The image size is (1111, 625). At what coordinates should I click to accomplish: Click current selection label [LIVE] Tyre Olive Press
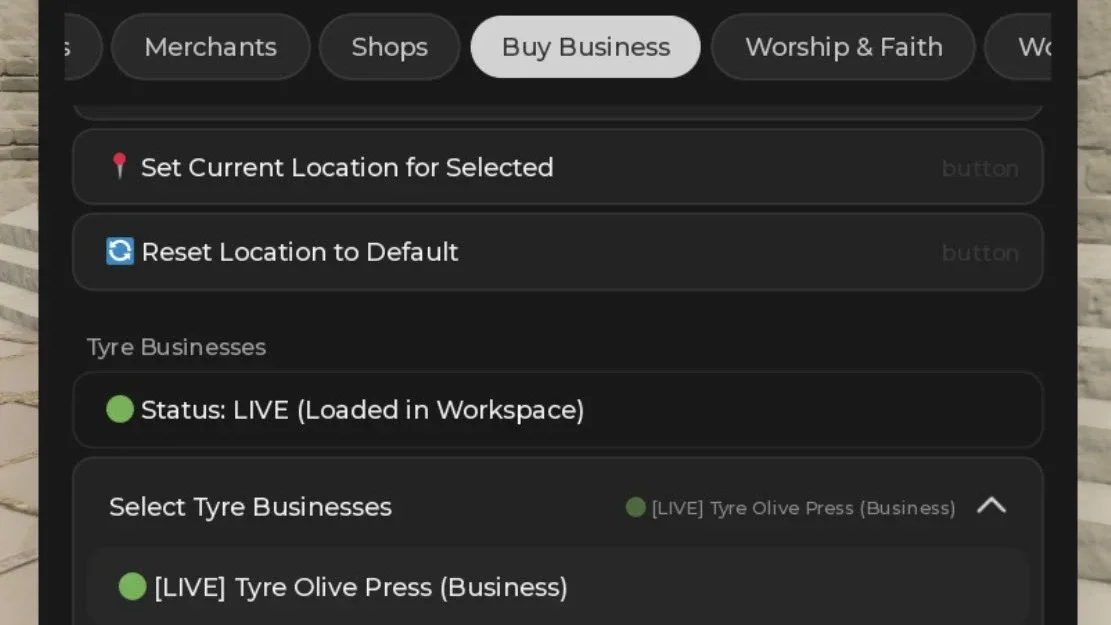coord(803,507)
